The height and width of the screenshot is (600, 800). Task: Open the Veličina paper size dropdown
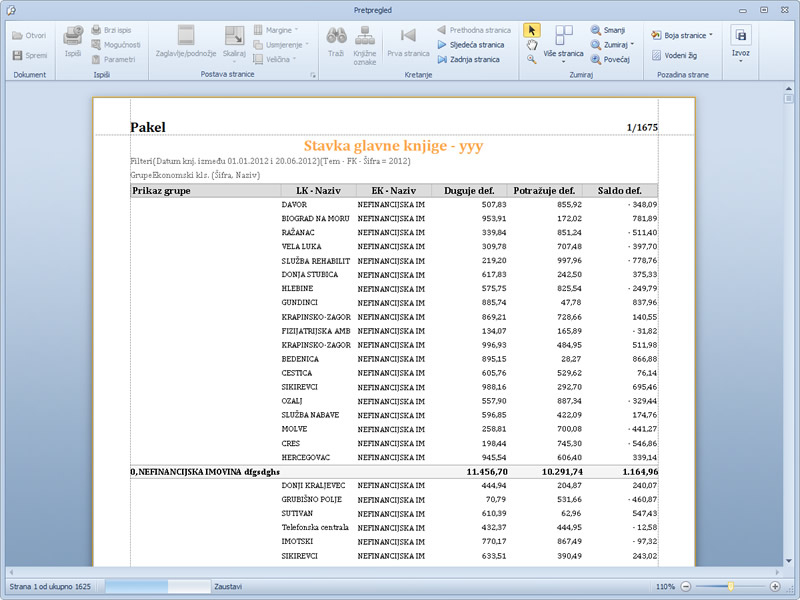tap(276, 59)
